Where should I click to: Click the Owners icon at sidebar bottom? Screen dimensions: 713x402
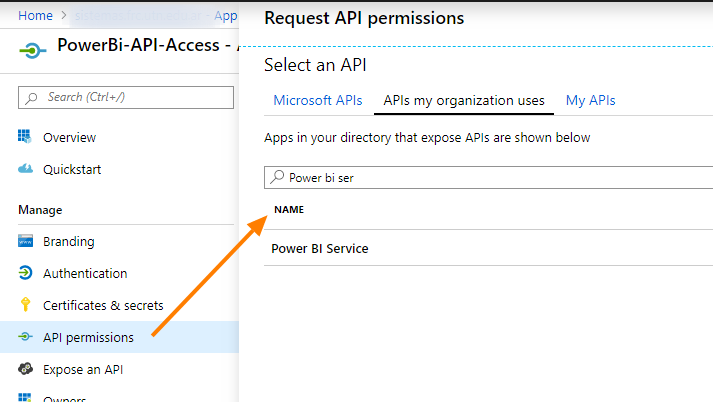click(x=25, y=397)
